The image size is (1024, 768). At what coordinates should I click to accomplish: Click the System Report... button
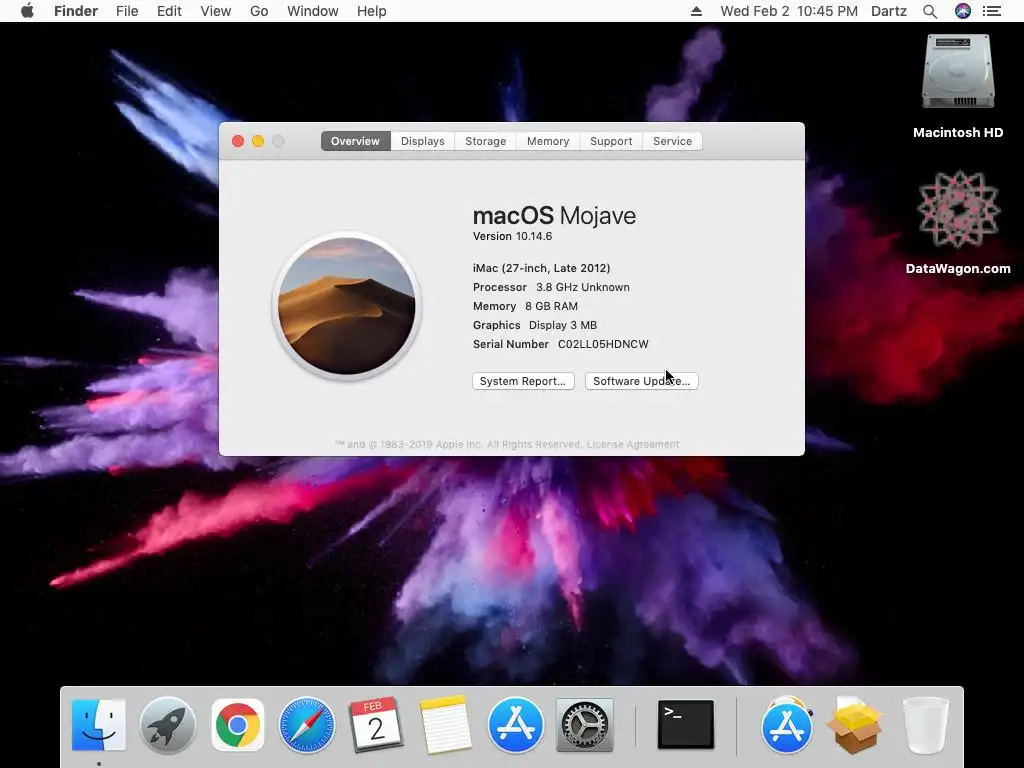[x=523, y=381]
